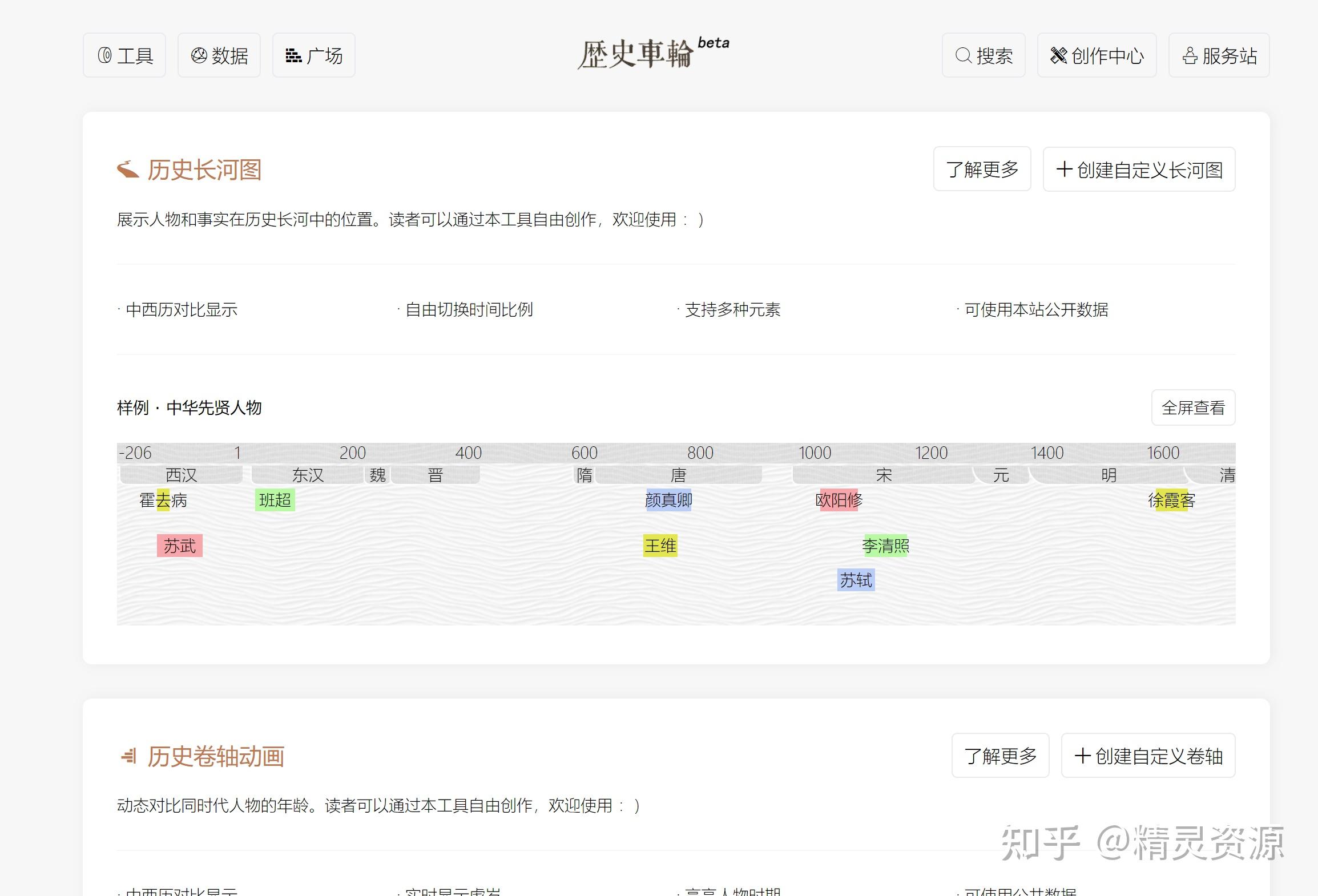This screenshot has height=896, width=1318.
Task: Click the 服务站 person icon
Action: click(x=1190, y=56)
